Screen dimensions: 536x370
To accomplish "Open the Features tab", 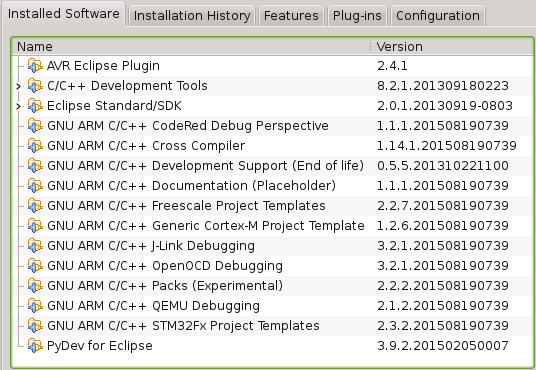I will point(291,15).
